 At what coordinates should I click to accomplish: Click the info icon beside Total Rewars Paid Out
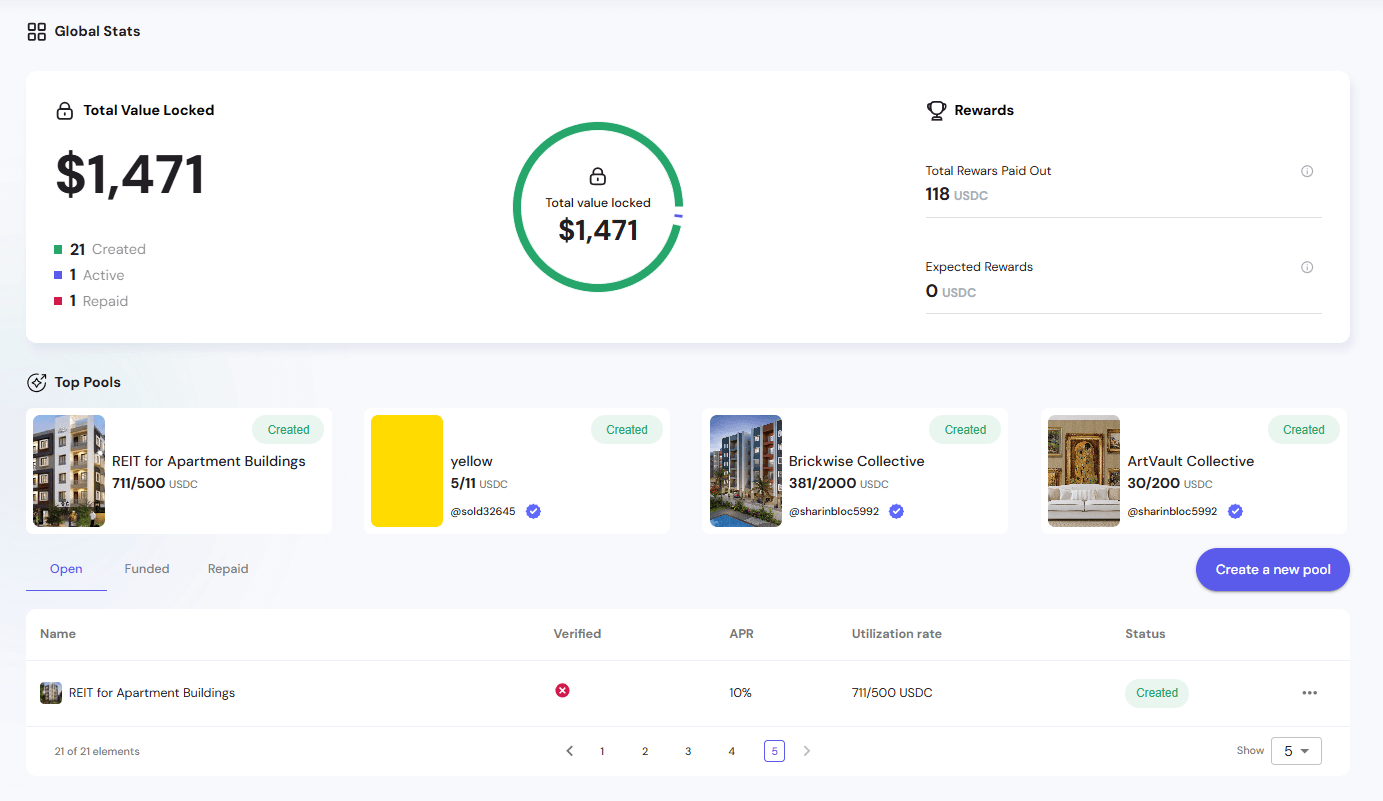(1306, 171)
